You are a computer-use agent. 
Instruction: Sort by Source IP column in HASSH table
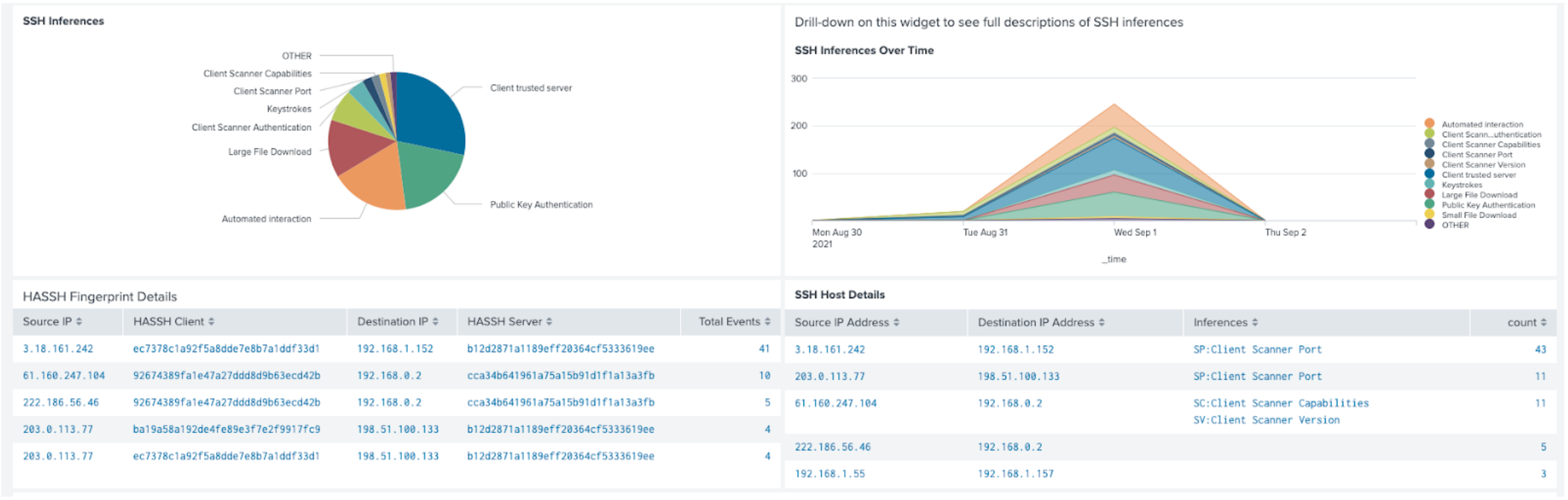(x=53, y=321)
